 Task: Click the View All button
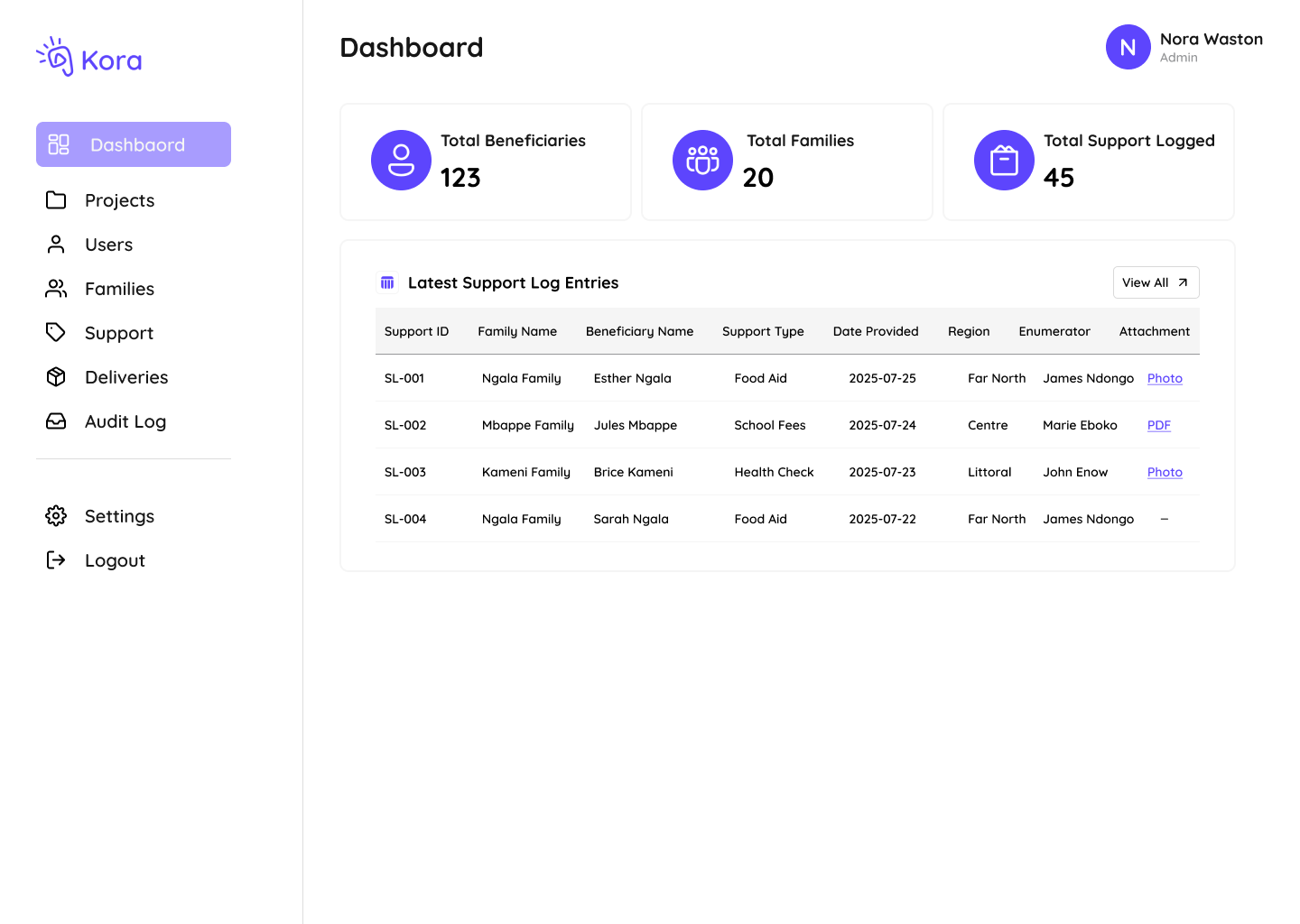(1156, 282)
